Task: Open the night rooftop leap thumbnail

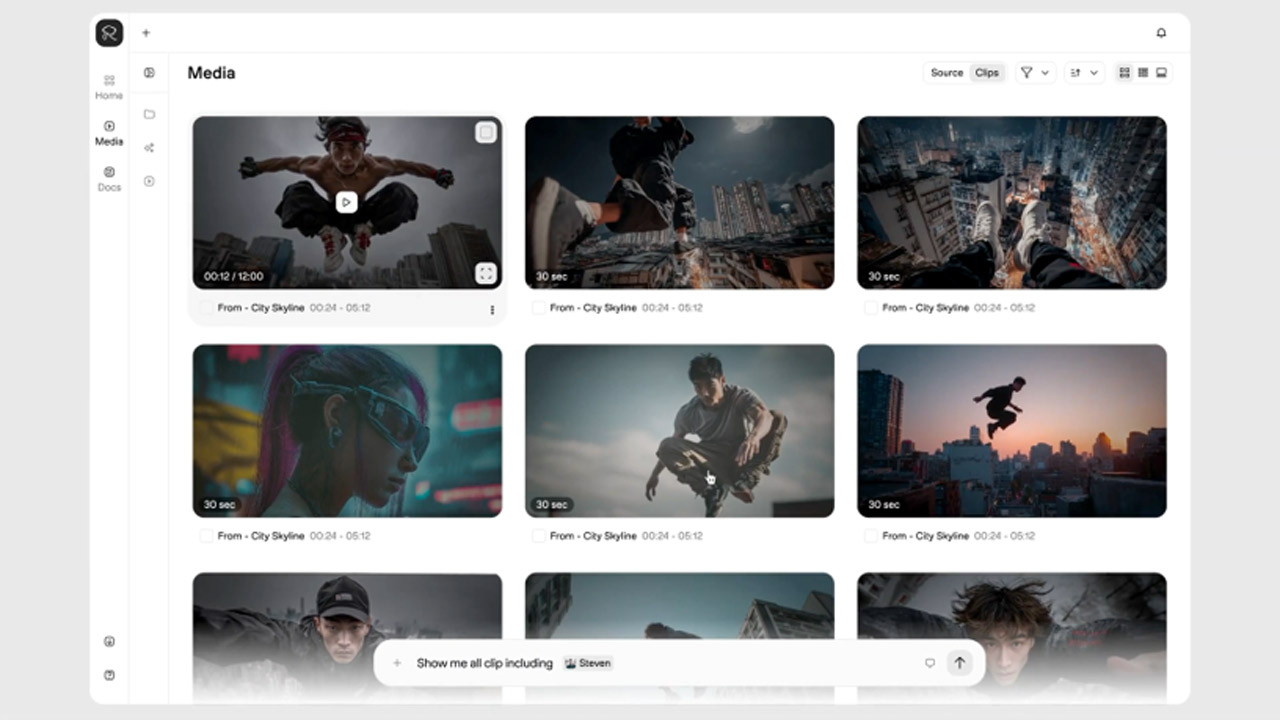Action: tap(680, 203)
